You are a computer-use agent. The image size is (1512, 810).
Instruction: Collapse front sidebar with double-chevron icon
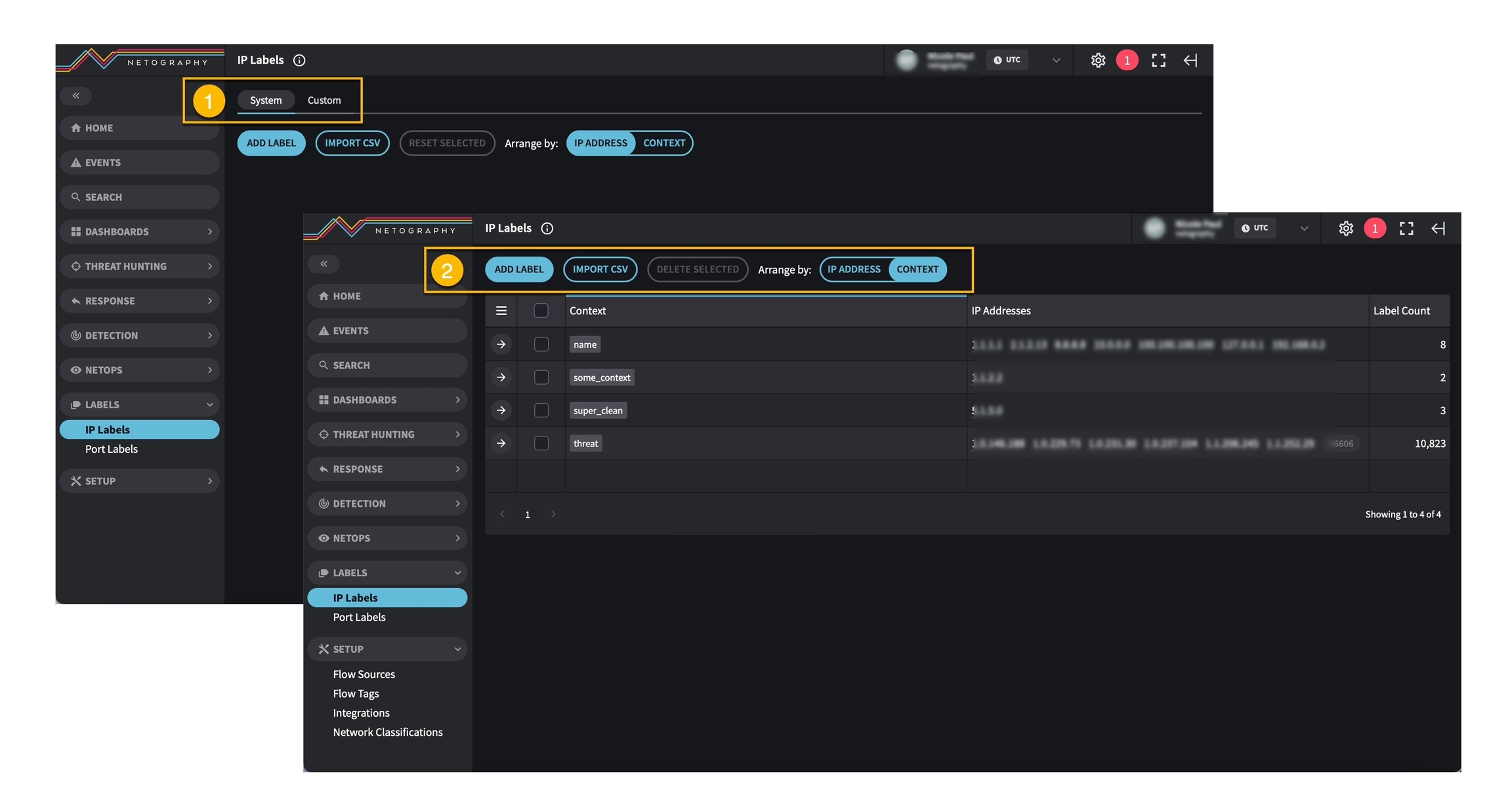(324, 264)
